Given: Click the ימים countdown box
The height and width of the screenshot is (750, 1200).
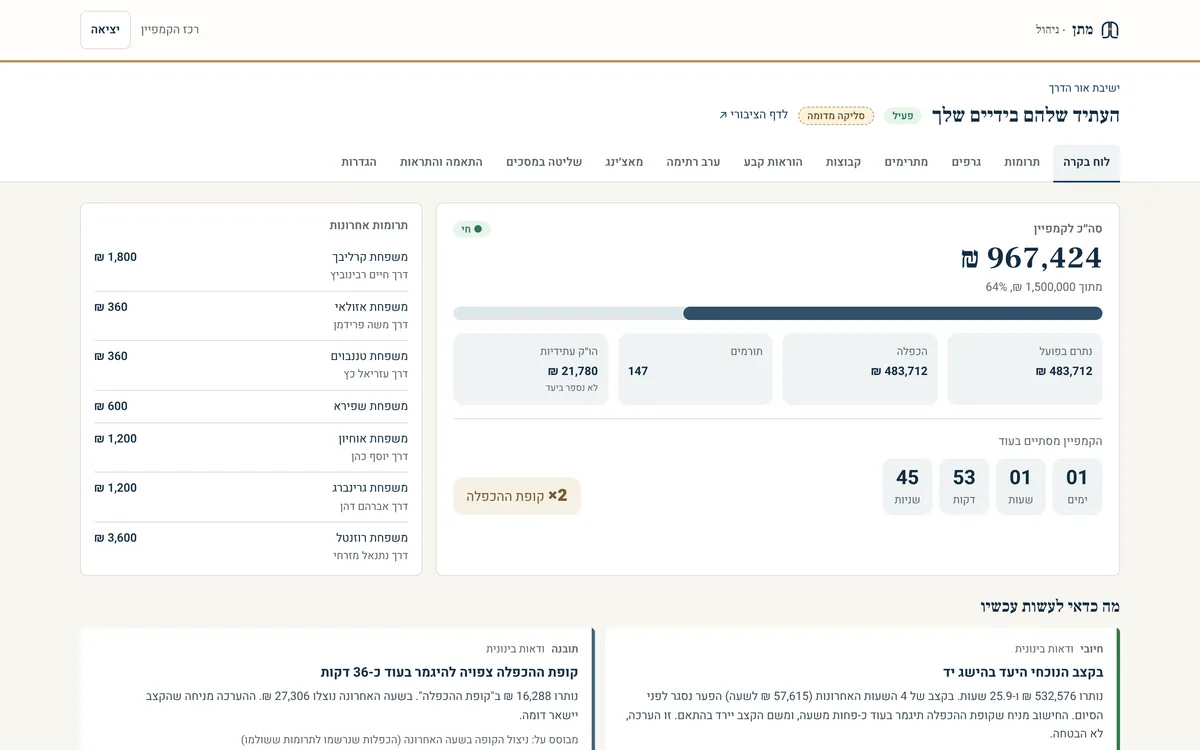Looking at the screenshot, I should (1077, 487).
